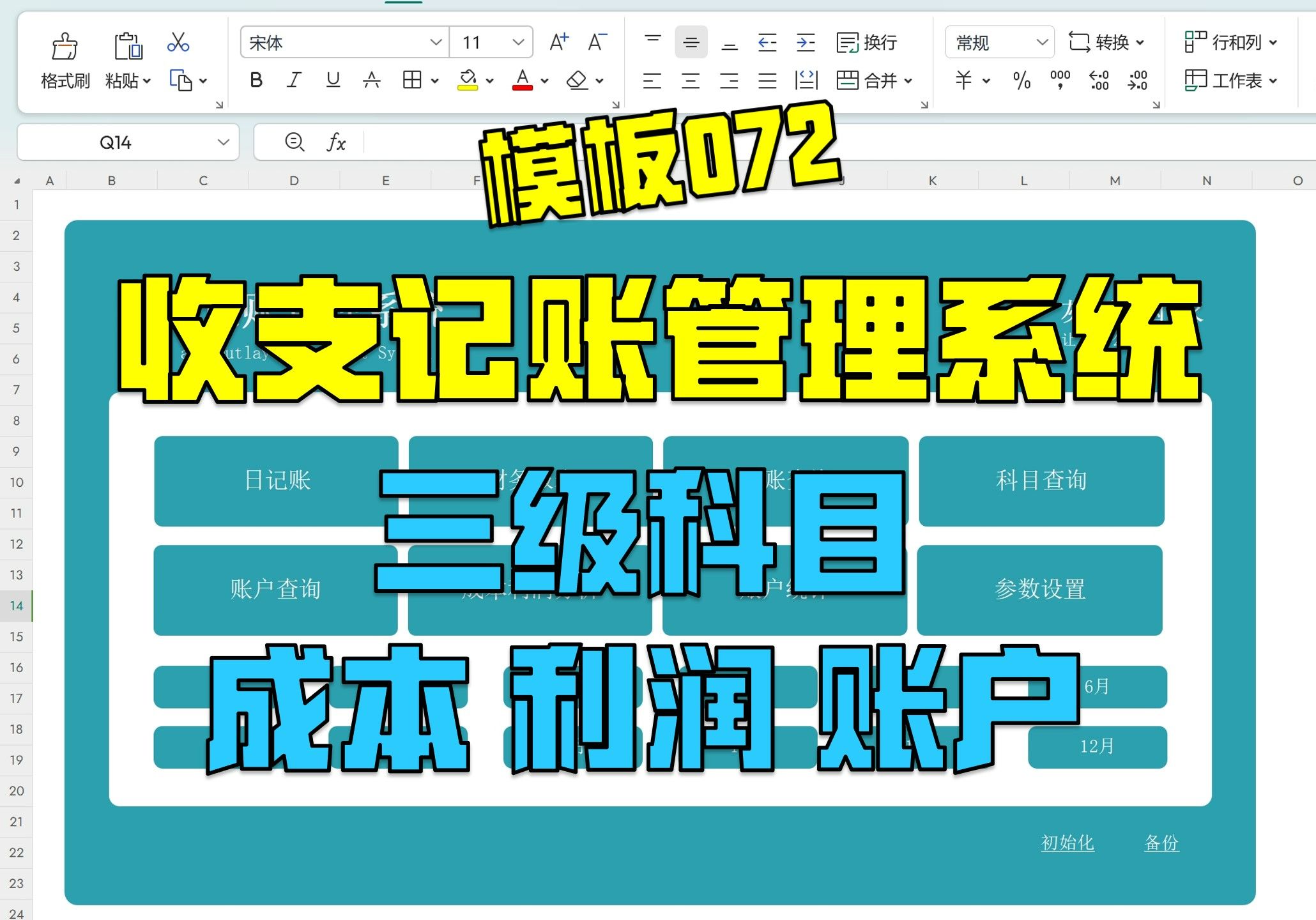Click the increase indent icon

806,43
